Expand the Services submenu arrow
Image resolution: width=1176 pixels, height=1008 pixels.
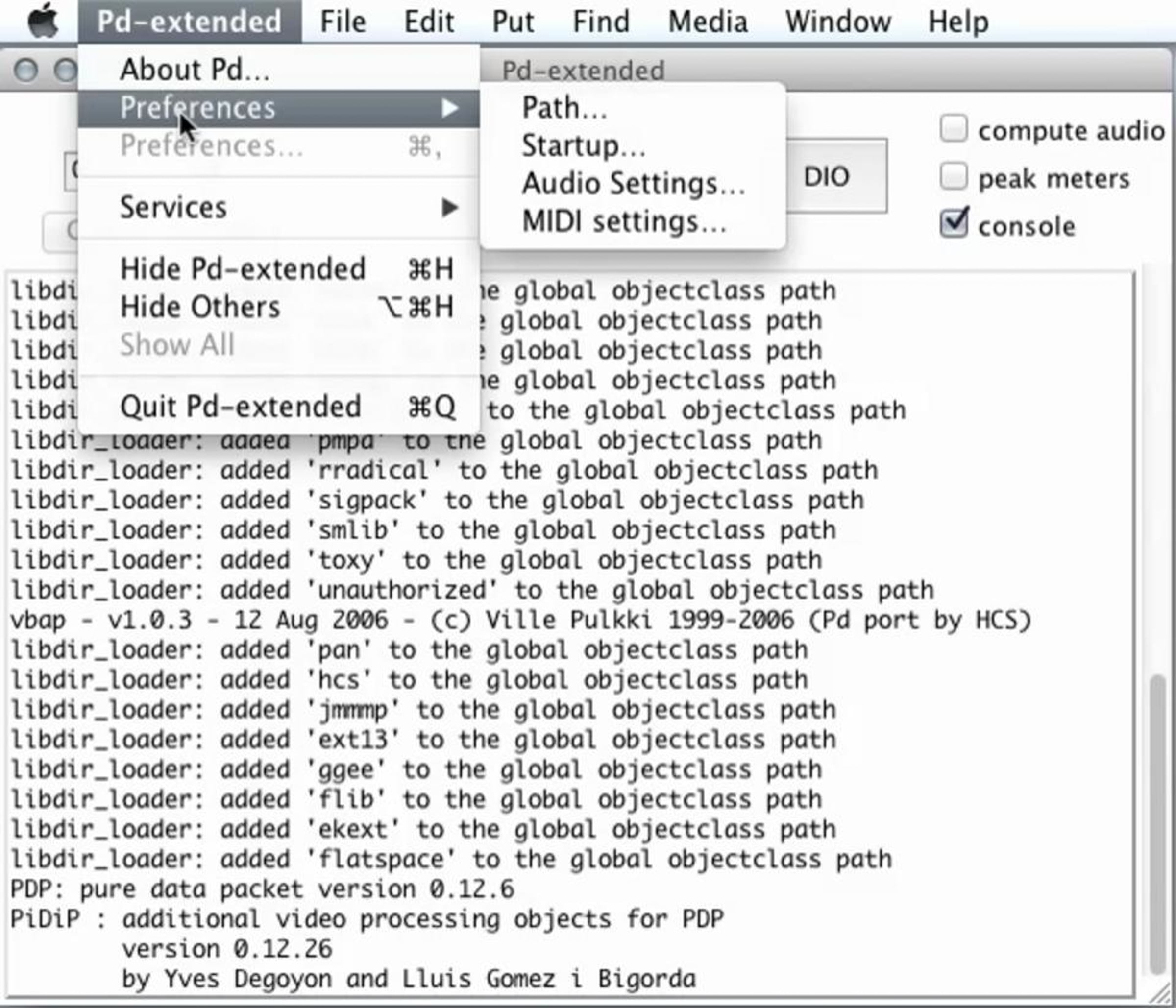[x=449, y=208]
